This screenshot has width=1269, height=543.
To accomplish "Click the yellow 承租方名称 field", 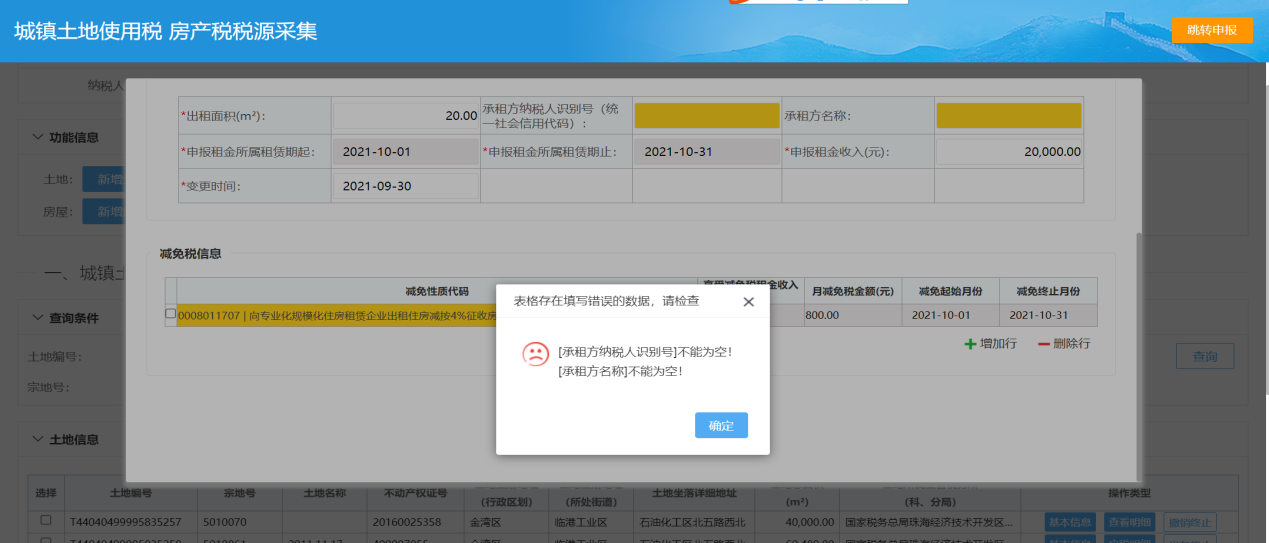I will coord(1008,116).
